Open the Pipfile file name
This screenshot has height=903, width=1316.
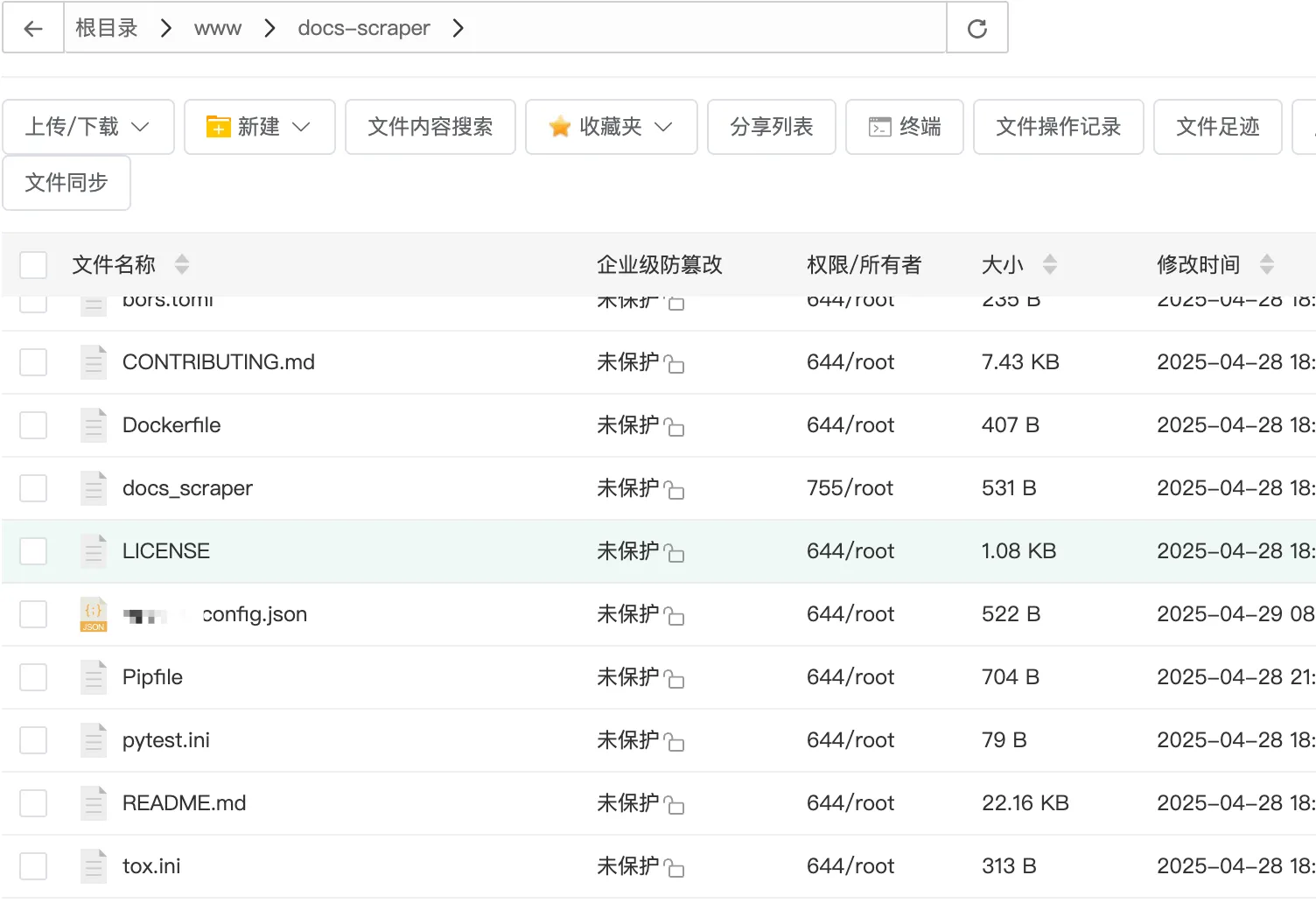[x=152, y=677]
